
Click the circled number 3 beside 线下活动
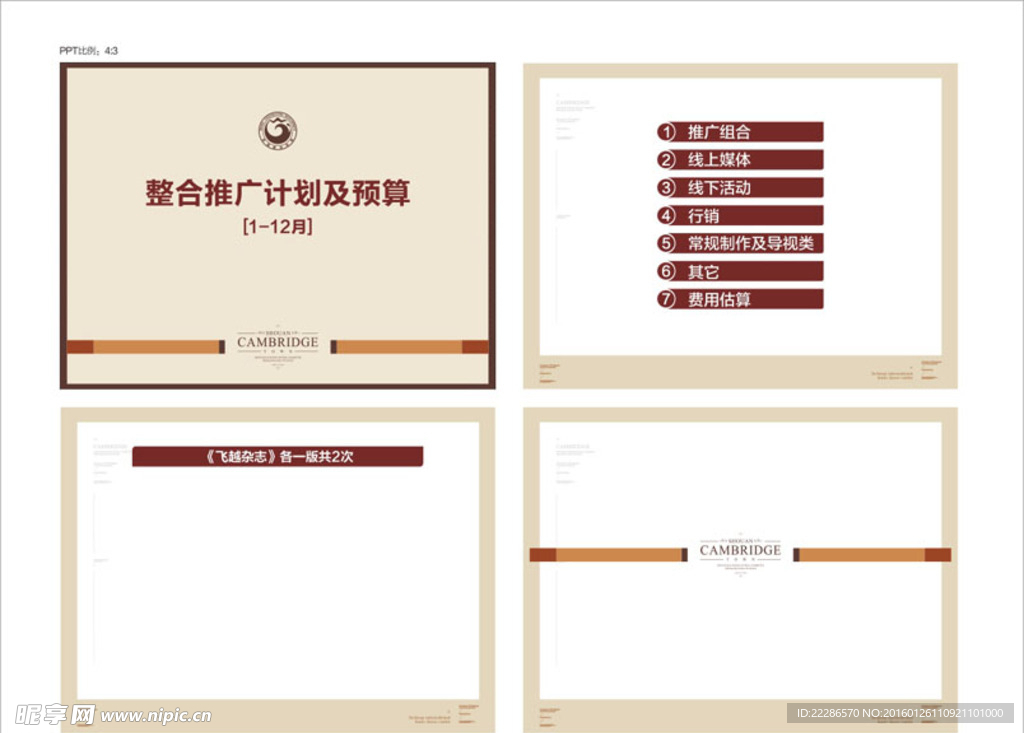click(667, 188)
